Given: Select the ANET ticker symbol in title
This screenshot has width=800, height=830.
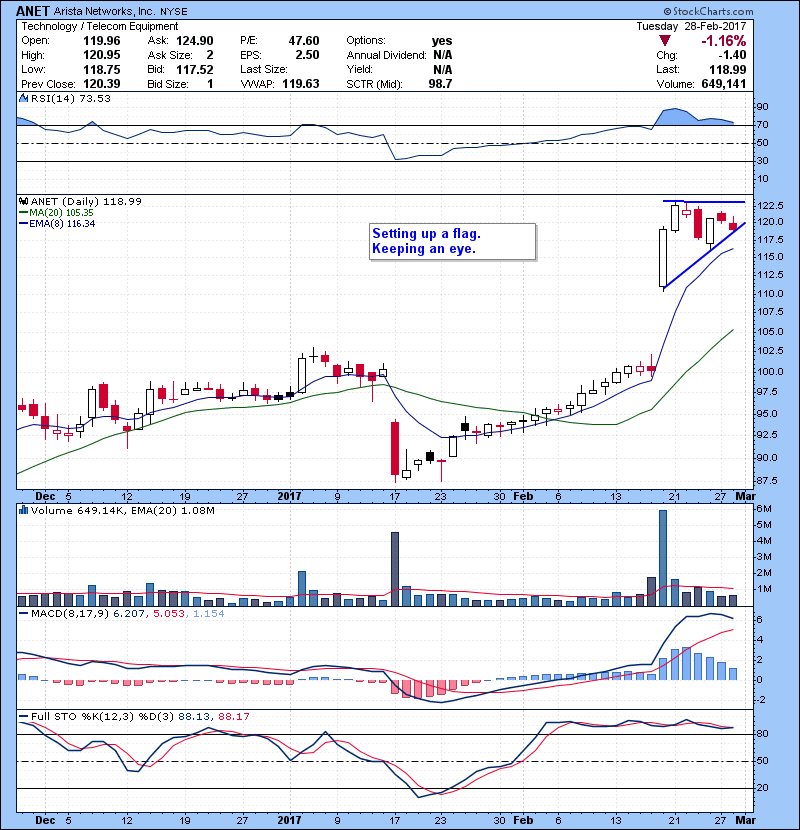Looking at the screenshot, I should point(33,11).
